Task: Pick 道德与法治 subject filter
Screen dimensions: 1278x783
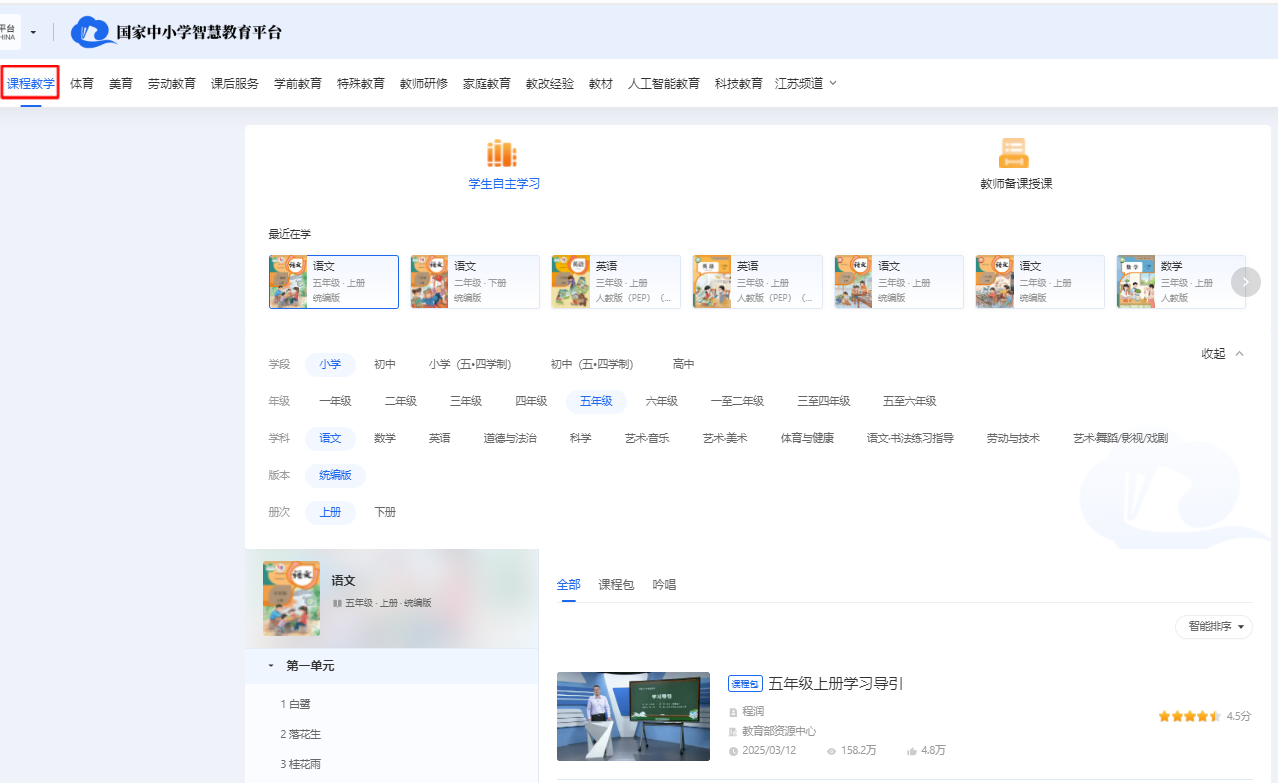Action: tap(510, 438)
